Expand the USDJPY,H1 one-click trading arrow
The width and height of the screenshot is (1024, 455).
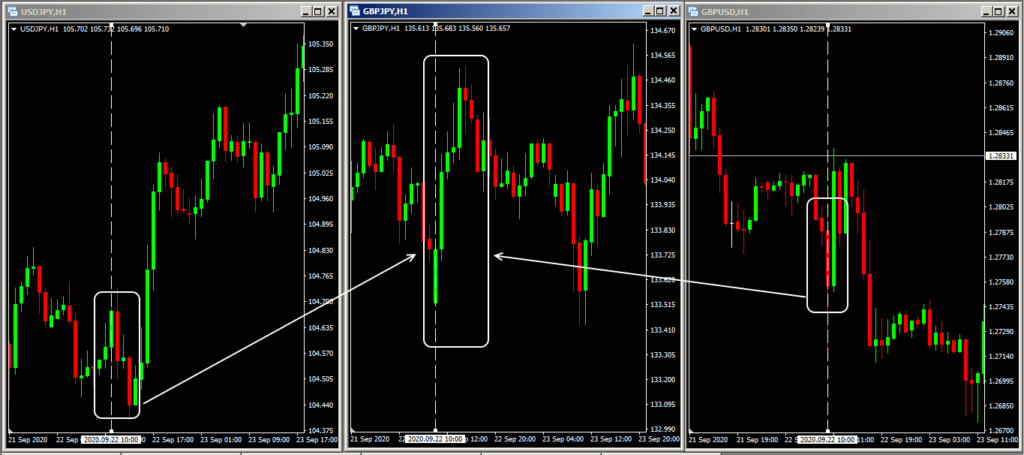click(x=12, y=29)
